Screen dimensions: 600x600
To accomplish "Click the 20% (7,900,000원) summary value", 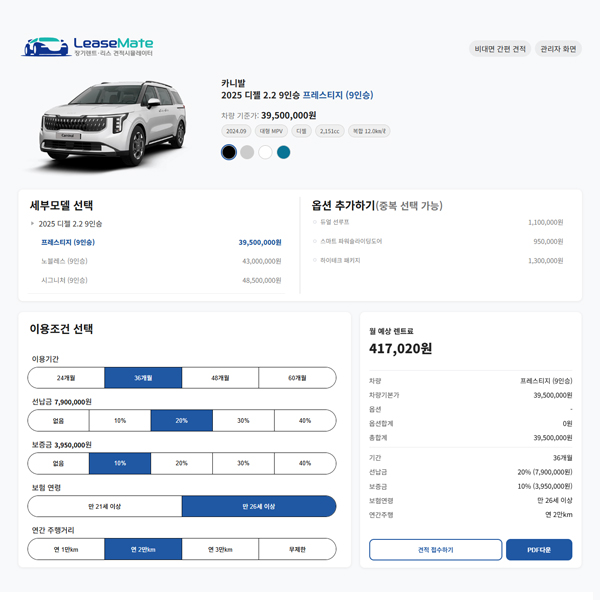I will point(545,472).
